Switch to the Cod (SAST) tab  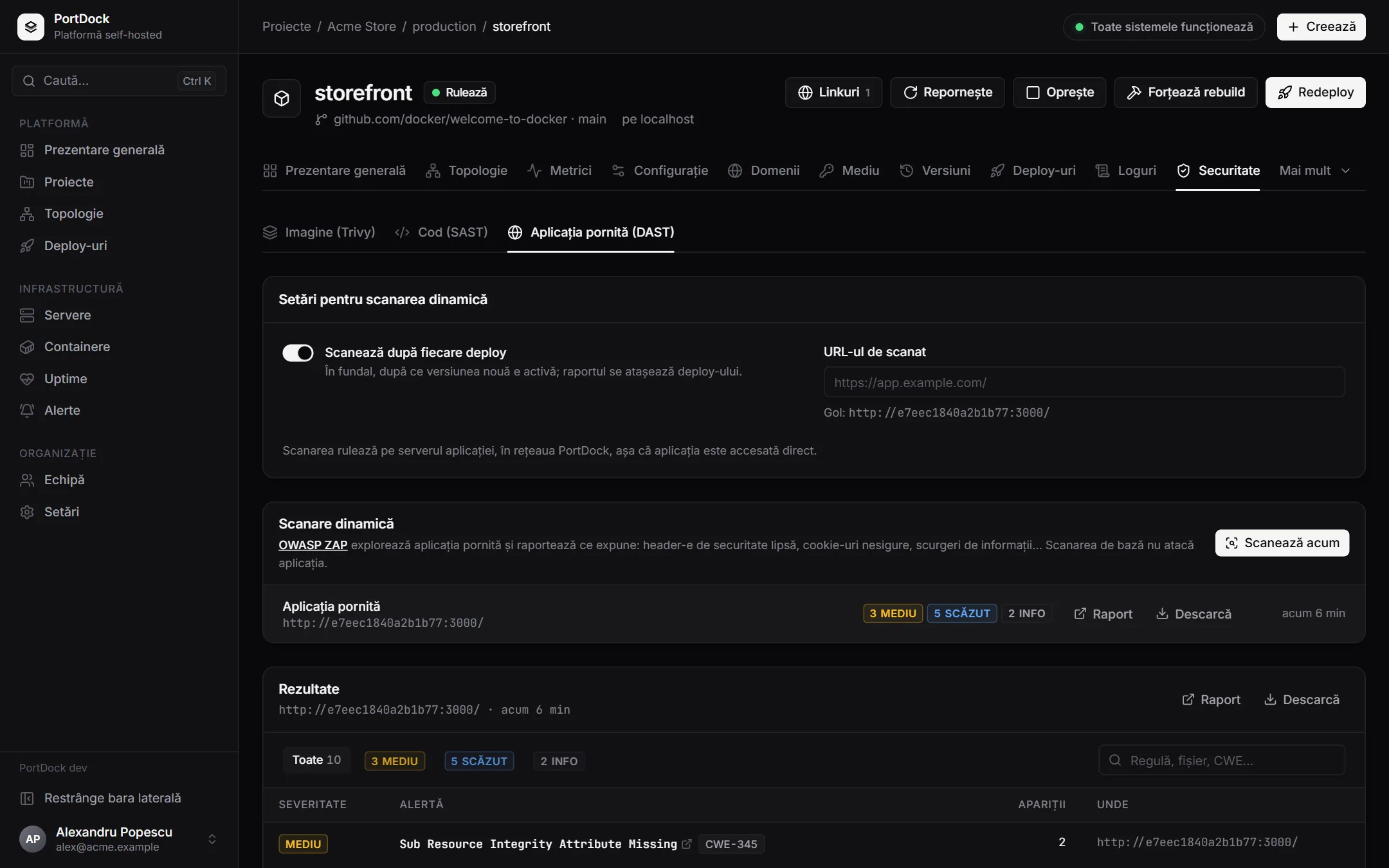click(441, 232)
